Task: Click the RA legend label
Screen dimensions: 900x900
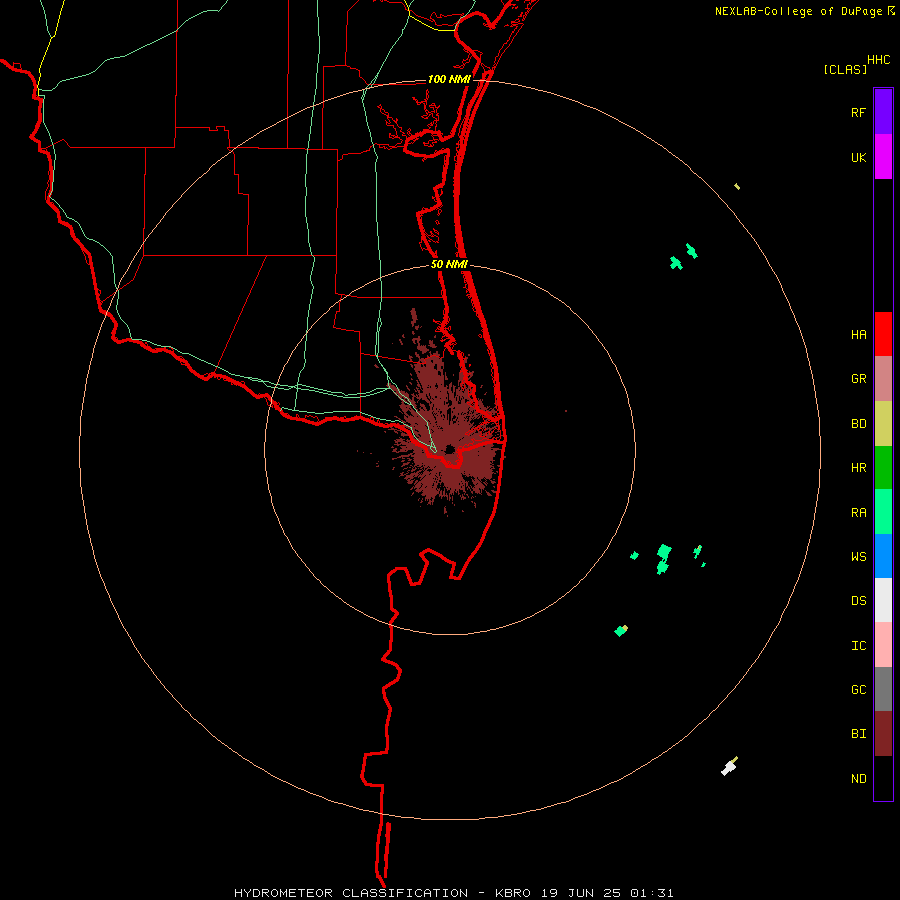Action: point(858,513)
